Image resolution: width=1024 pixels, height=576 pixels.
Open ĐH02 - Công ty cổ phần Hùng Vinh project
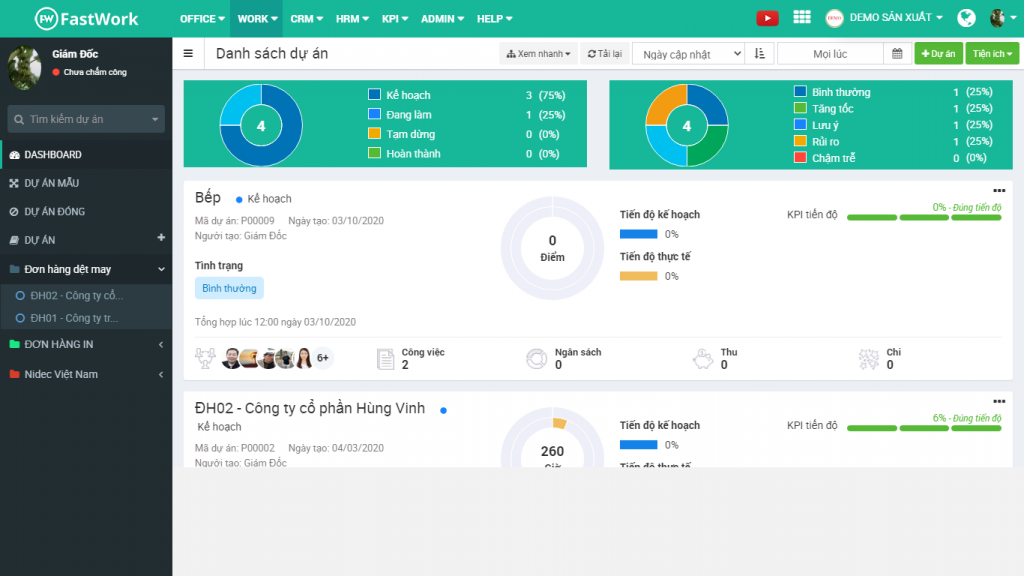(310, 408)
